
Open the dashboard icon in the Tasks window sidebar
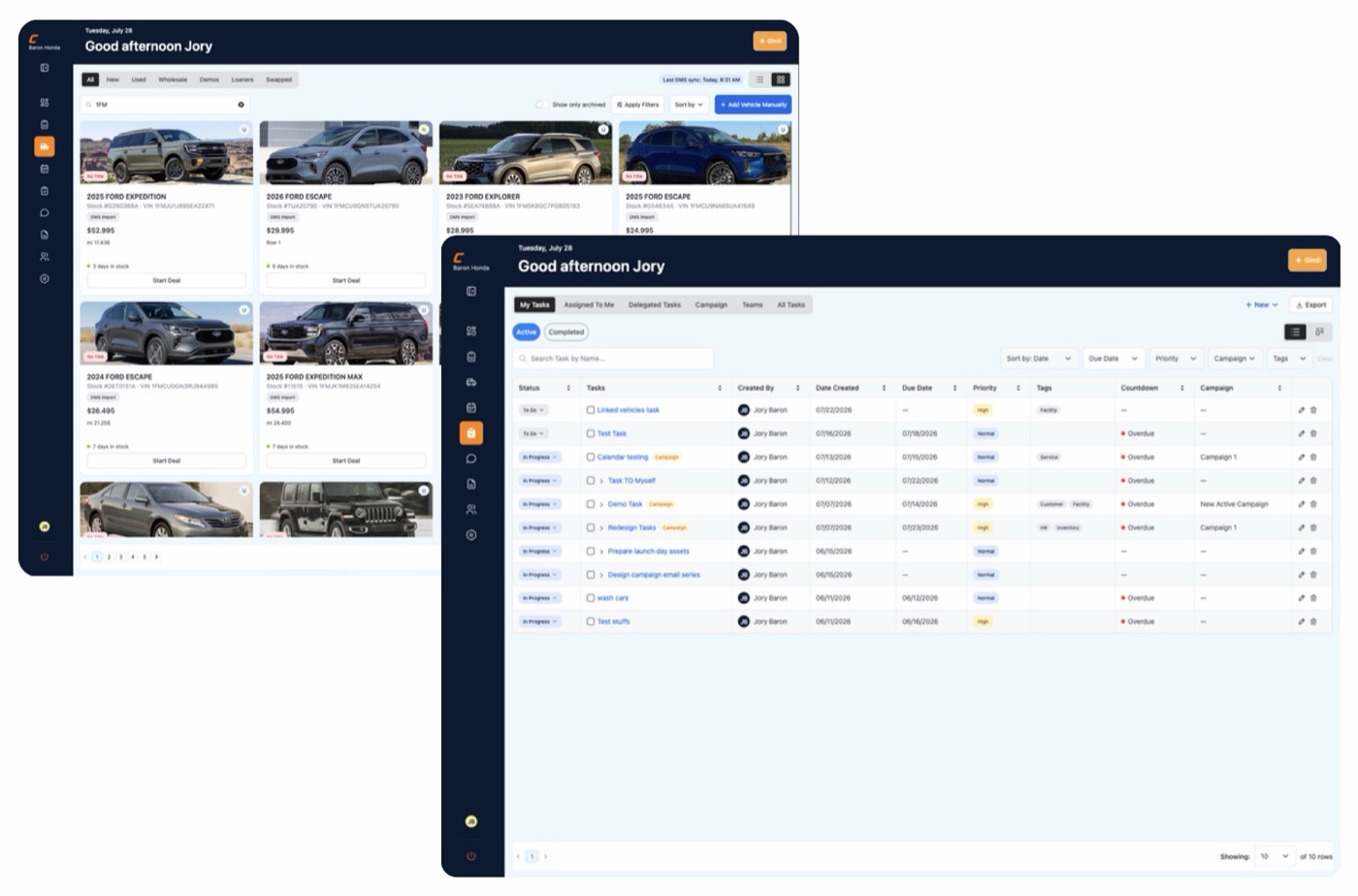click(x=470, y=331)
